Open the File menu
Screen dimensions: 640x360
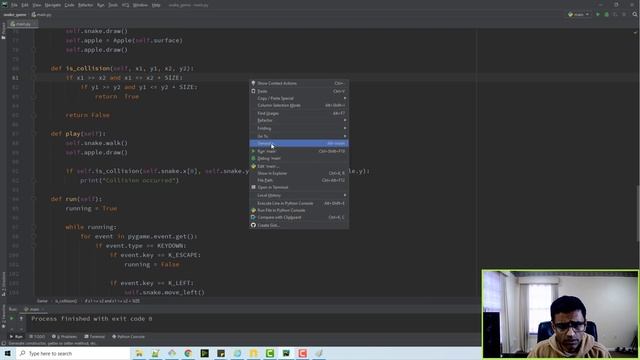tap(14, 5)
